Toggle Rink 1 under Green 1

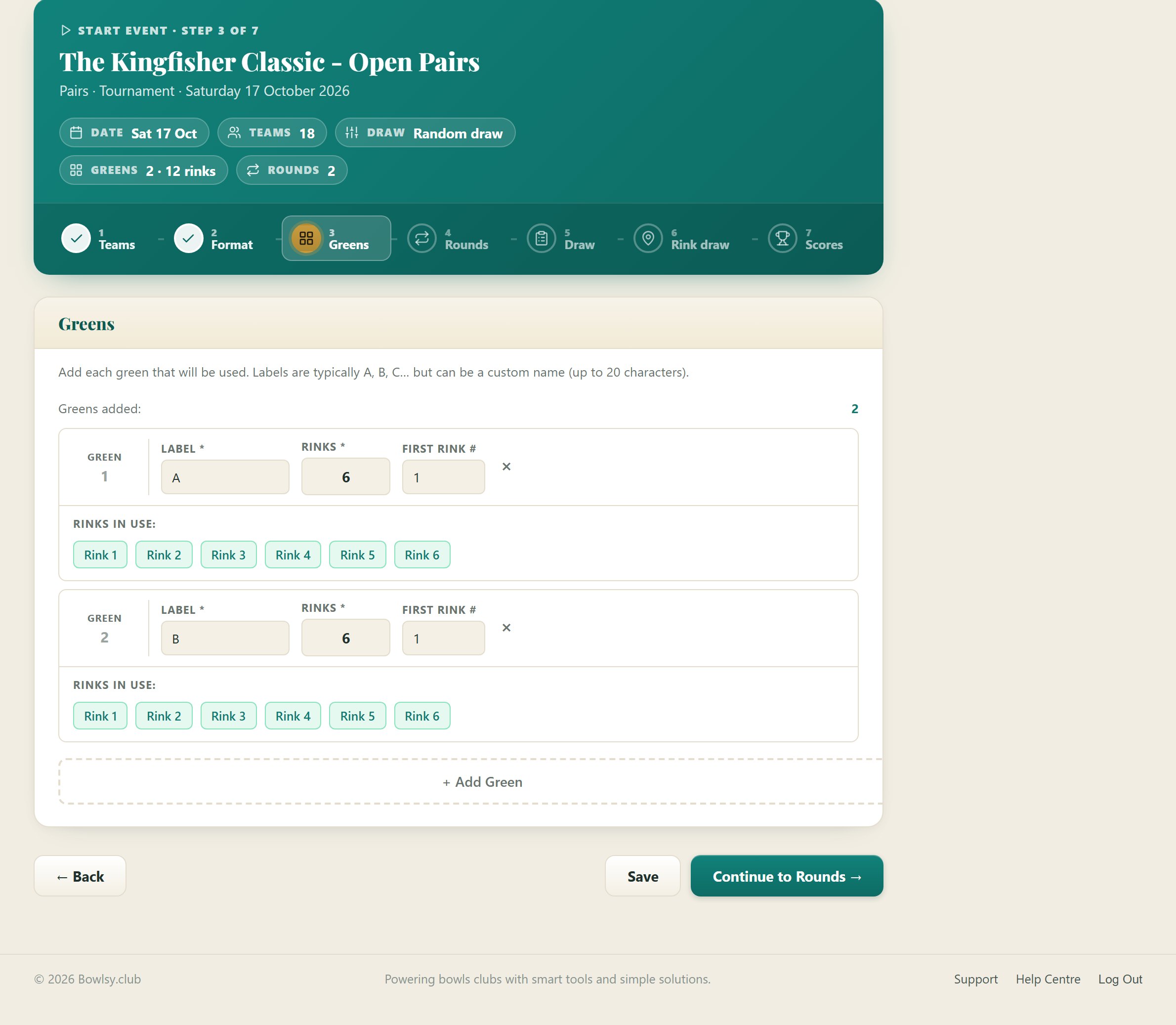coord(100,555)
